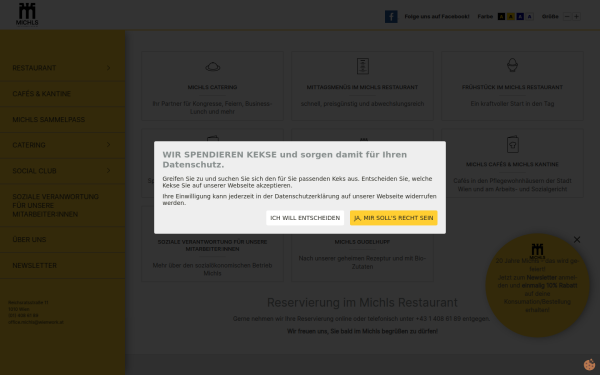600x375 pixels.
Task: Open the Michls Catering card title
Action: point(212,87)
